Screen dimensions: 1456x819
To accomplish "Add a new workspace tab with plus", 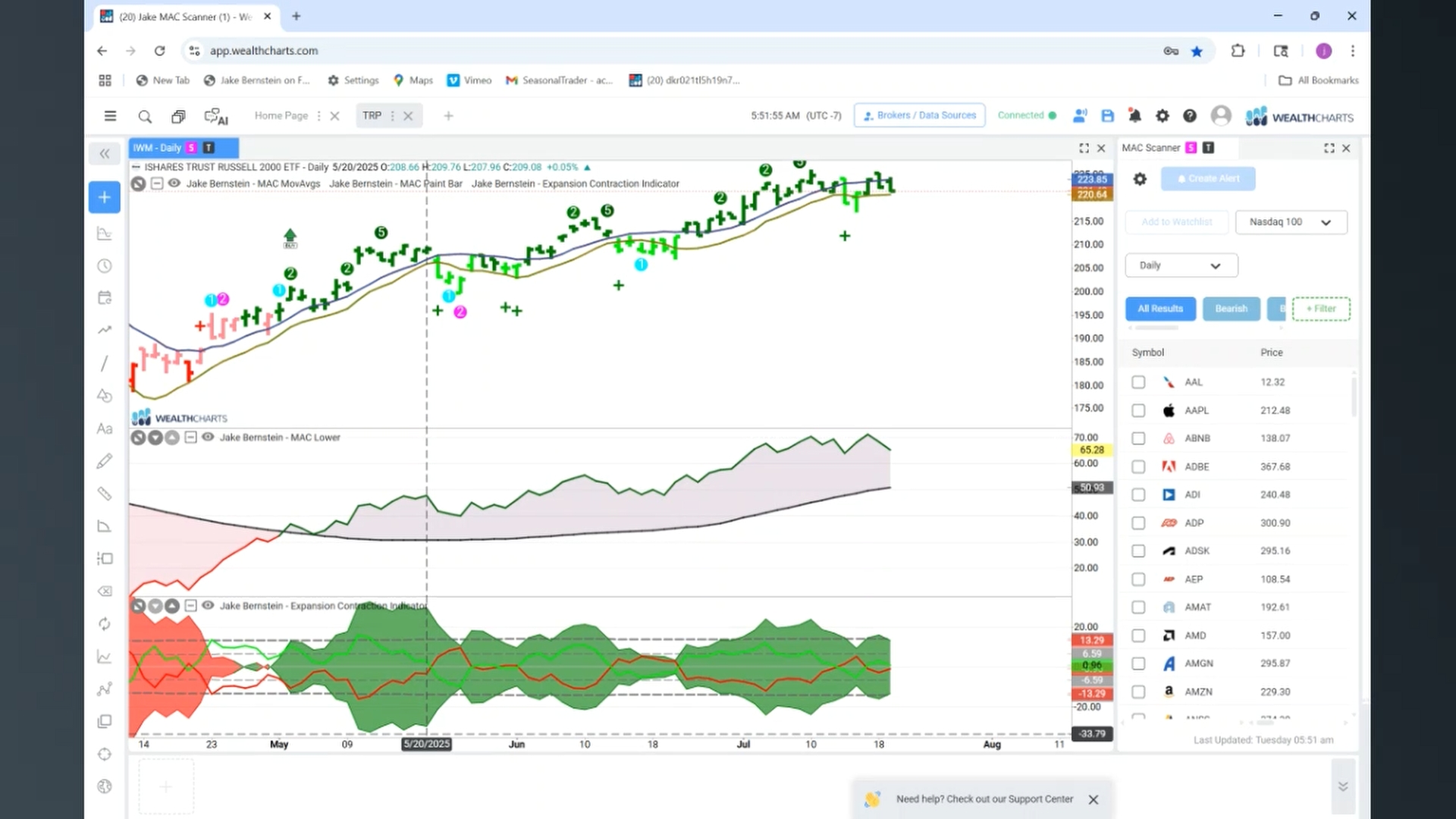I will (x=448, y=116).
